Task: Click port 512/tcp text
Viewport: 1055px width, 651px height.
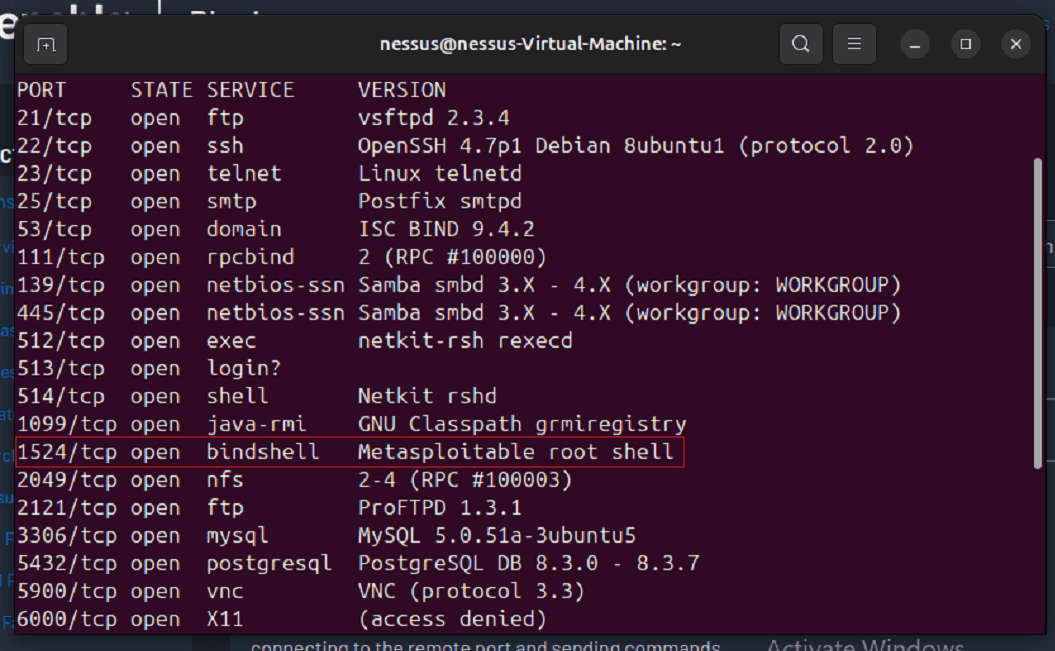Action: (x=61, y=341)
